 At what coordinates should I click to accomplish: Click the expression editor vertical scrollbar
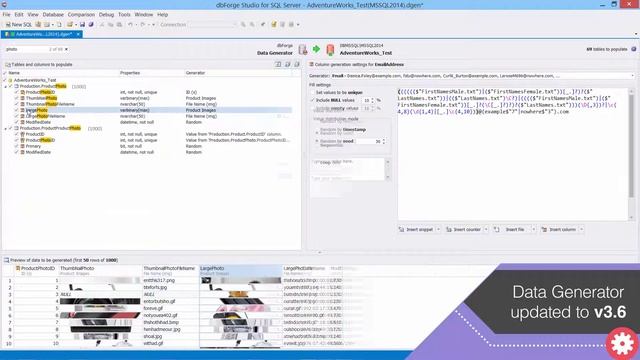(x=631, y=154)
